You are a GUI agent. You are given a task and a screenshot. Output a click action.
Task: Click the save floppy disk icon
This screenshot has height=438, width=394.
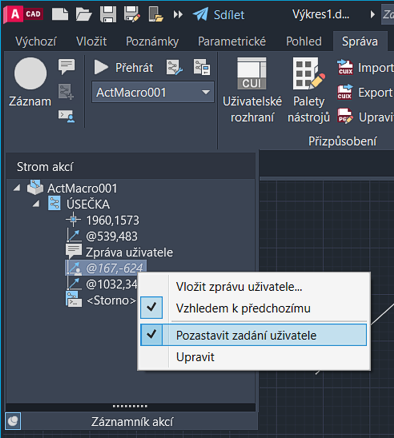tap(108, 14)
